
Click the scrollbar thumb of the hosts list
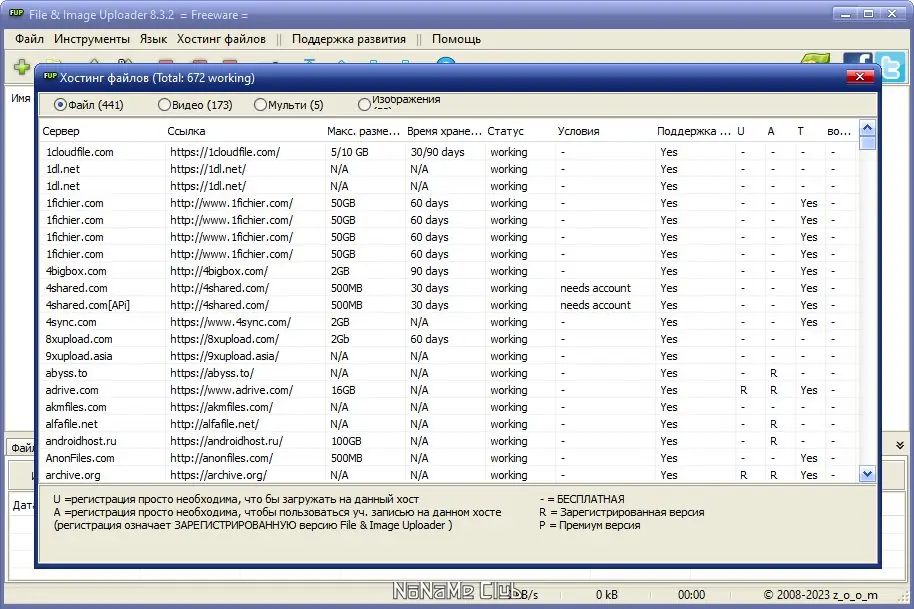coord(867,143)
